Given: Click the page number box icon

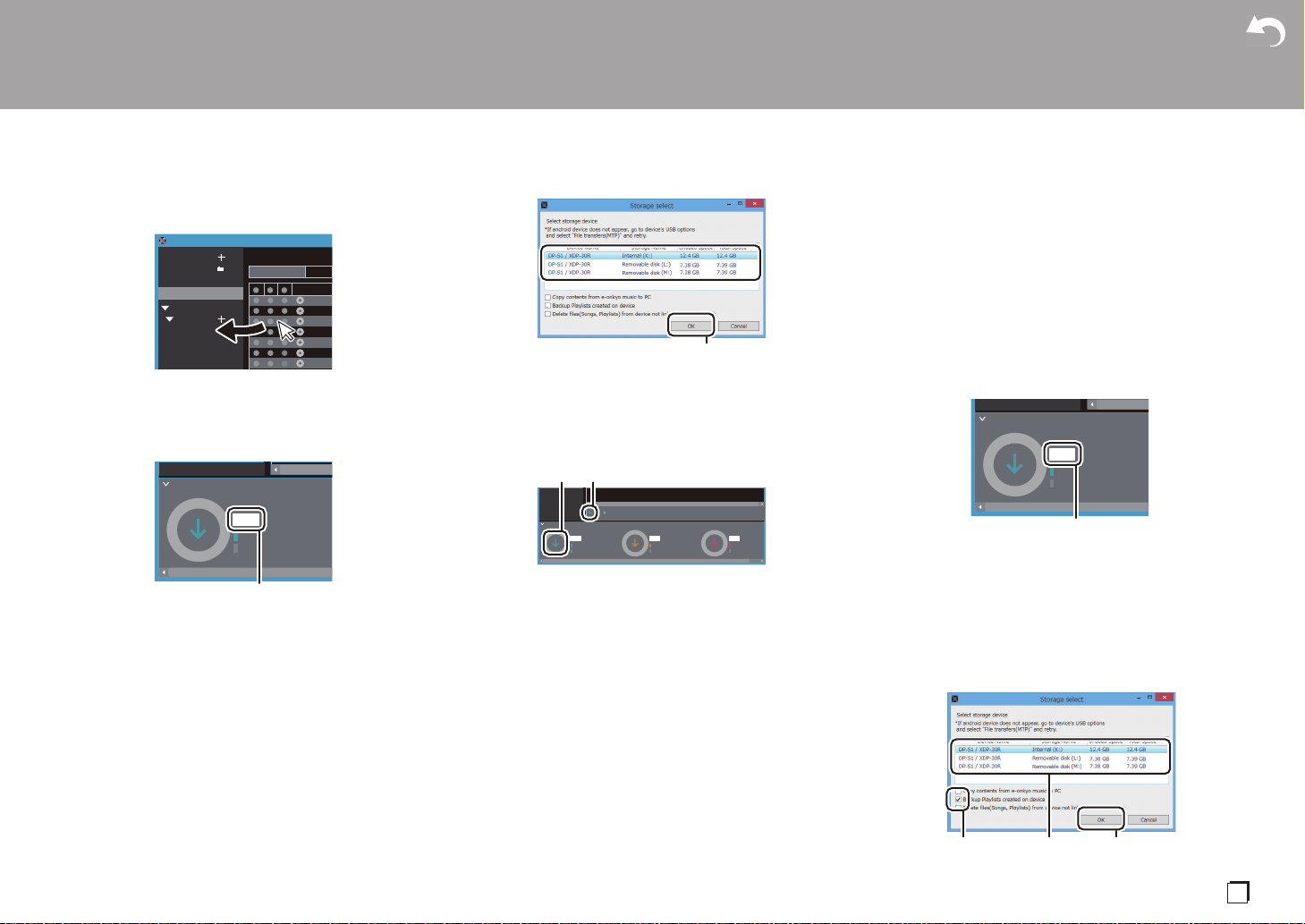Looking at the screenshot, I should [1238, 892].
